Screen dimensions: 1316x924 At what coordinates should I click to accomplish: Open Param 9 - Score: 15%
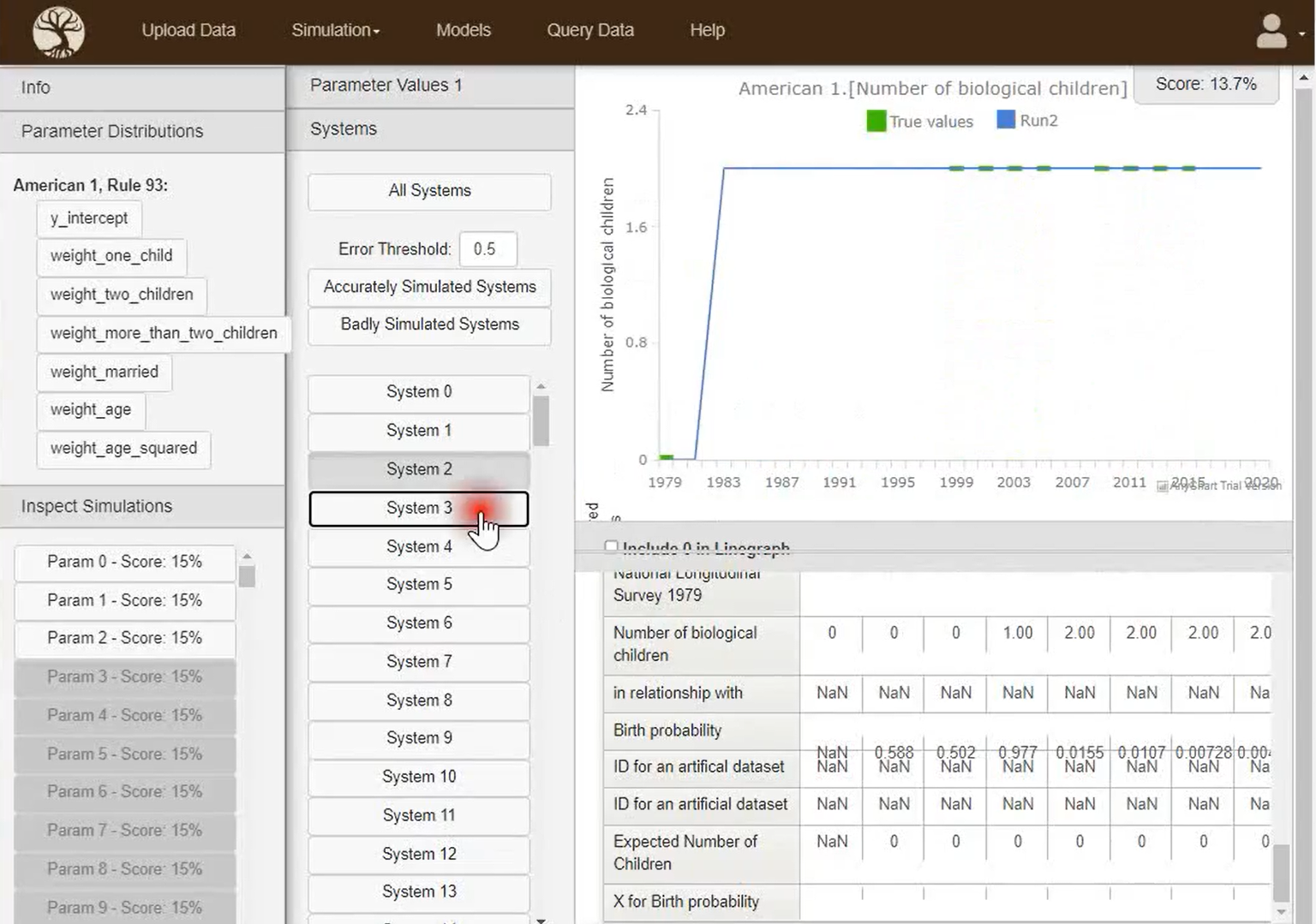[x=125, y=907]
